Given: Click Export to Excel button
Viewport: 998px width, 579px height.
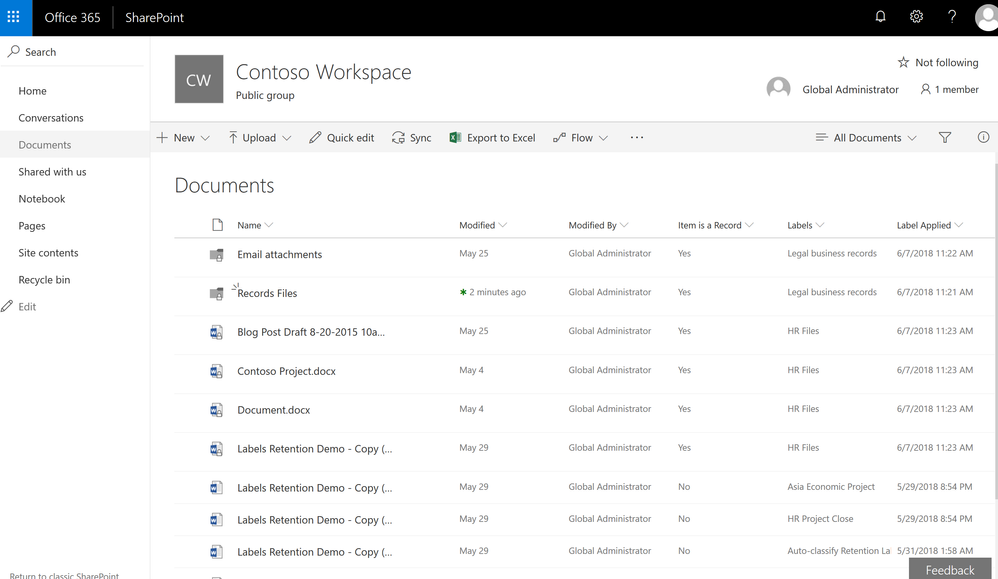Looking at the screenshot, I should point(492,138).
